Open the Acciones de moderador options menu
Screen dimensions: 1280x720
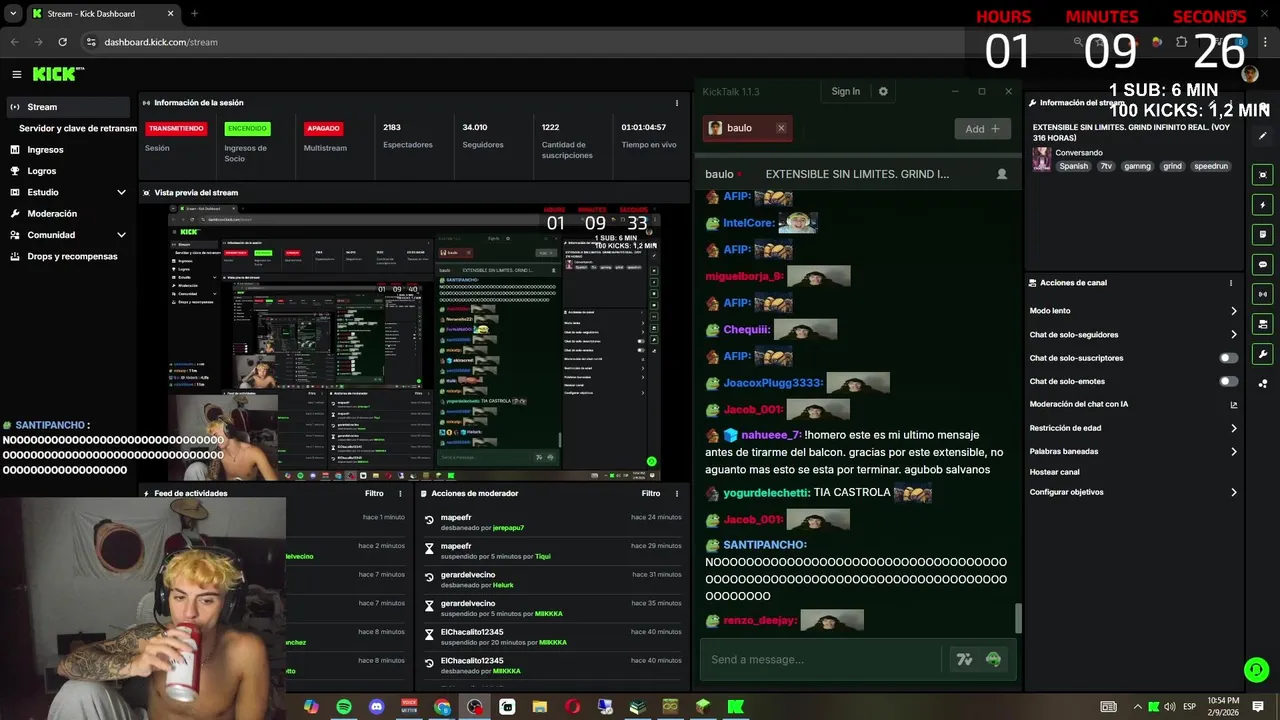pos(677,493)
